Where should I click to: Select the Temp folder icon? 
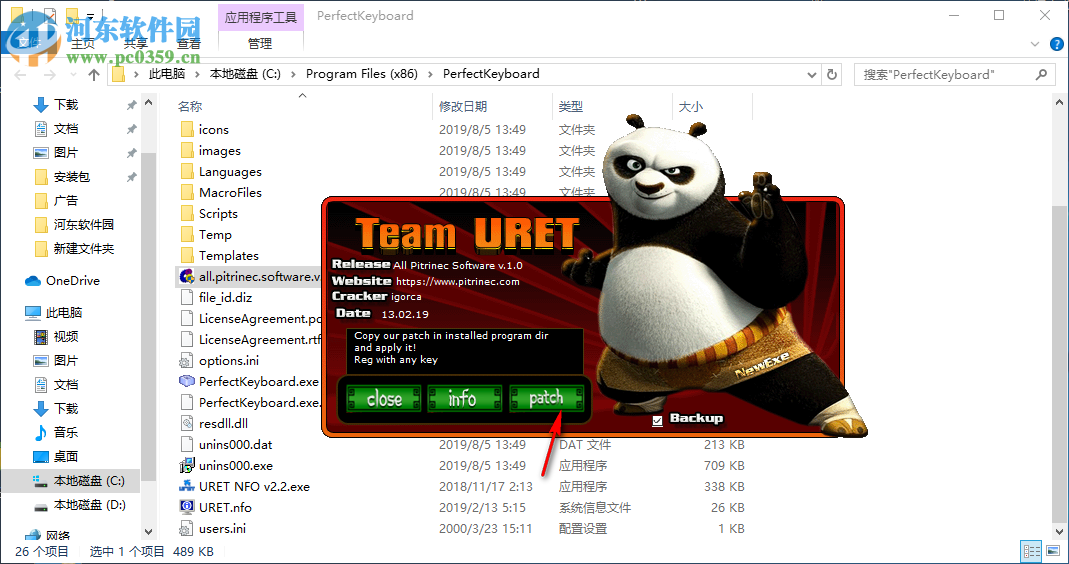tap(187, 235)
